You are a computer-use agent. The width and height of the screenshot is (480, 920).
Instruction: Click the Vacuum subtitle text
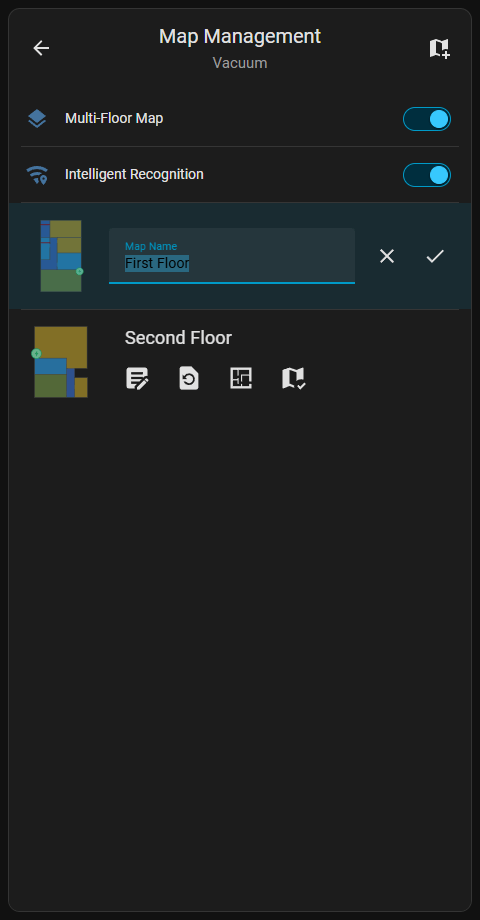point(240,63)
